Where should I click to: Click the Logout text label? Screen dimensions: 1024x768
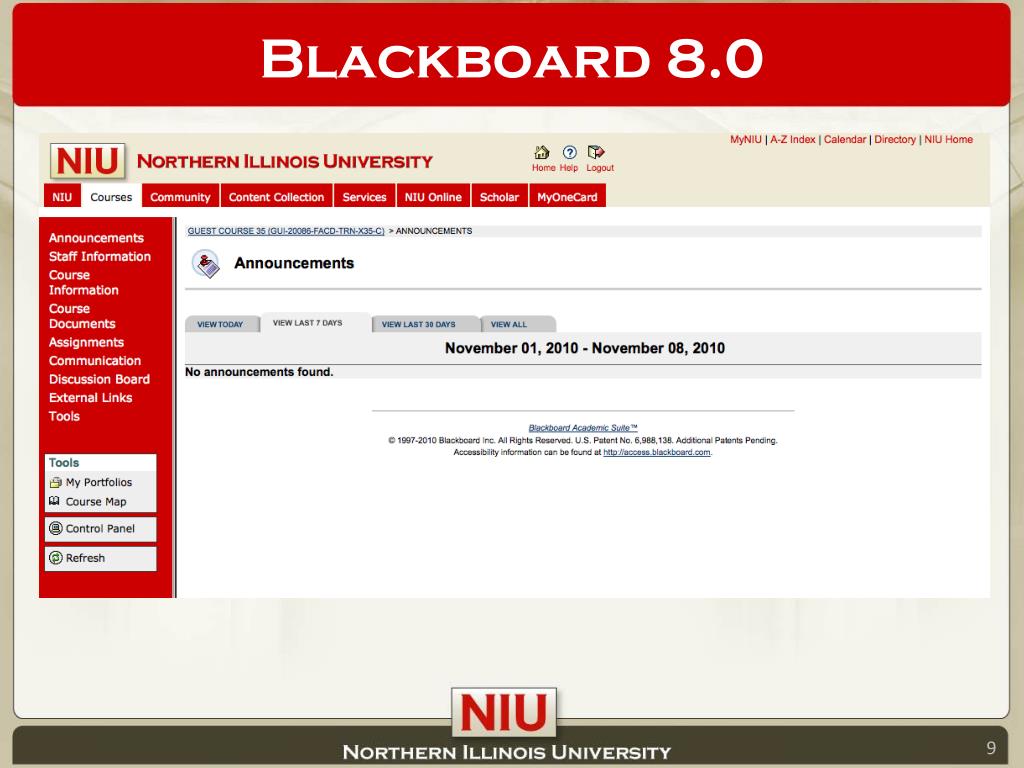click(600, 168)
